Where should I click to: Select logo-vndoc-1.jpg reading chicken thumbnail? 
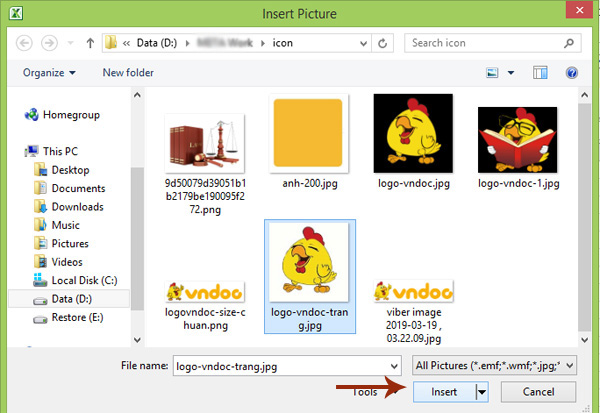point(517,140)
